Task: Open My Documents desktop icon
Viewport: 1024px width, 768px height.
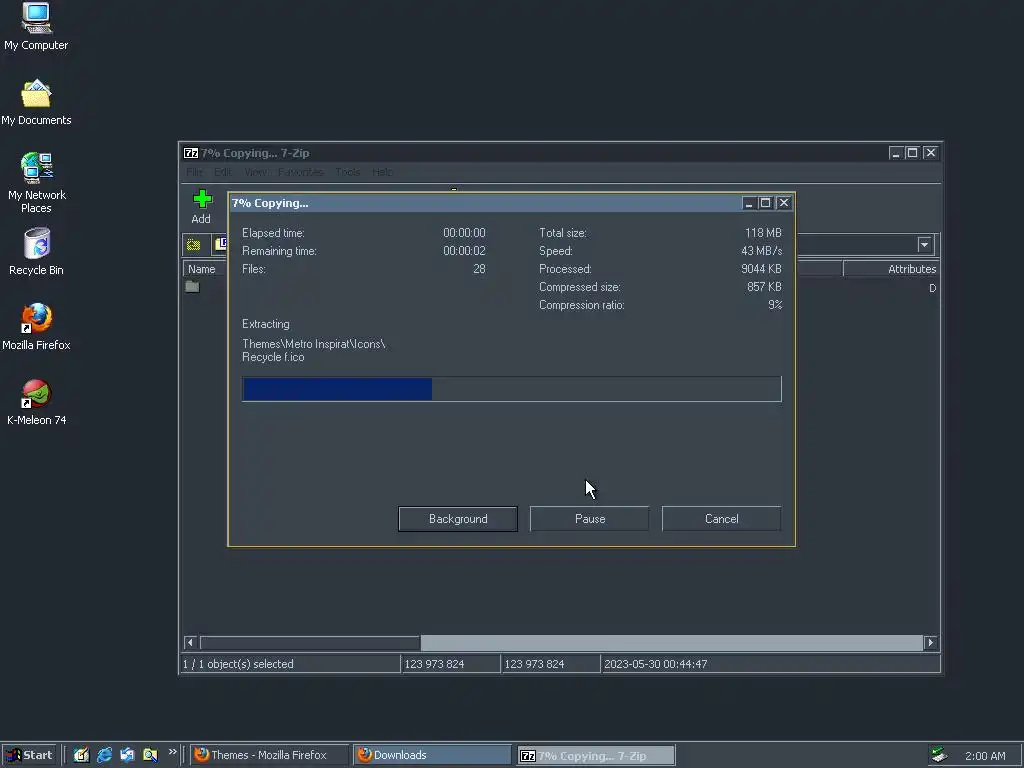Action: pos(36,103)
